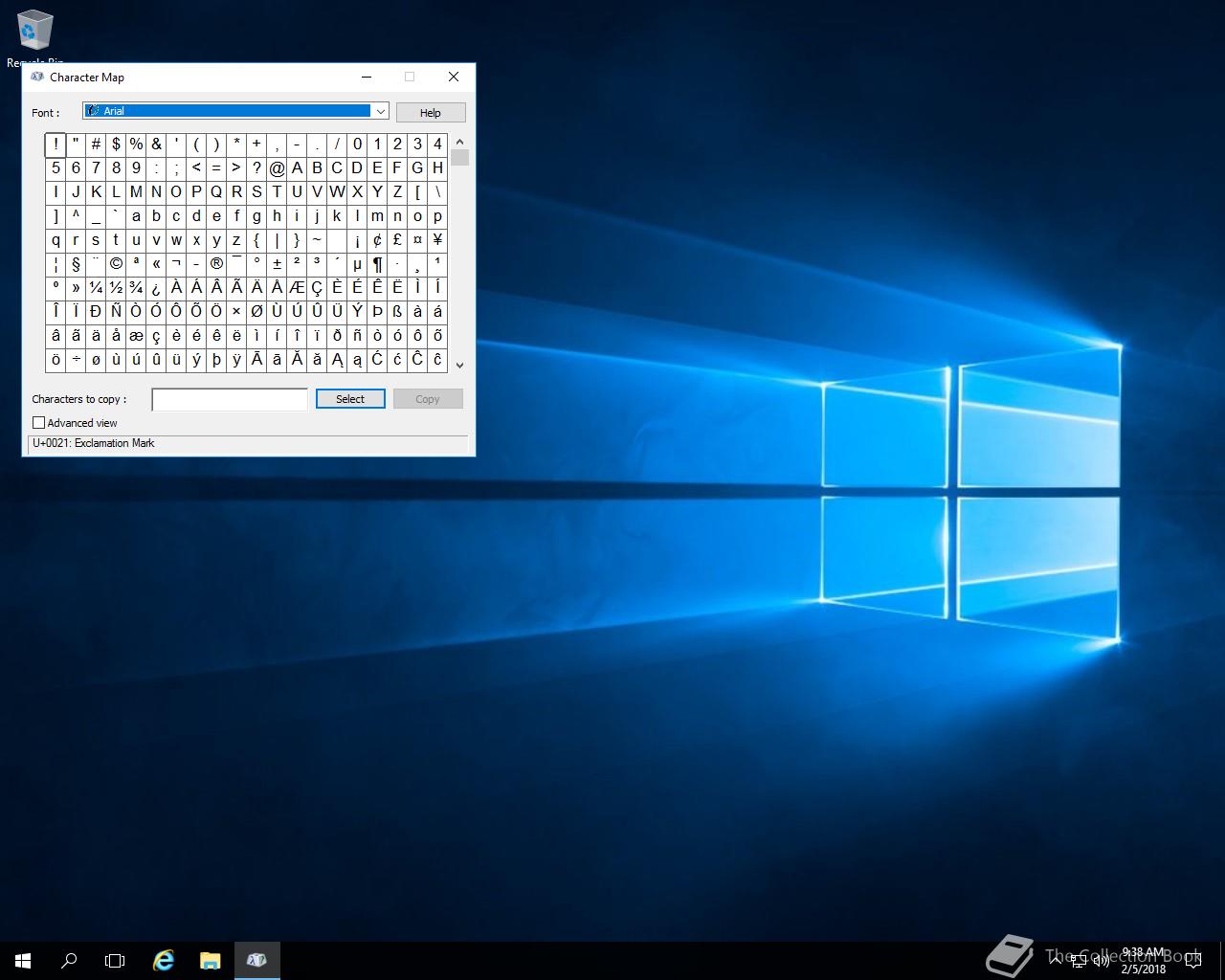Select the left guillemet « cell
Viewport: 1225px width, 980px height.
click(x=156, y=264)
